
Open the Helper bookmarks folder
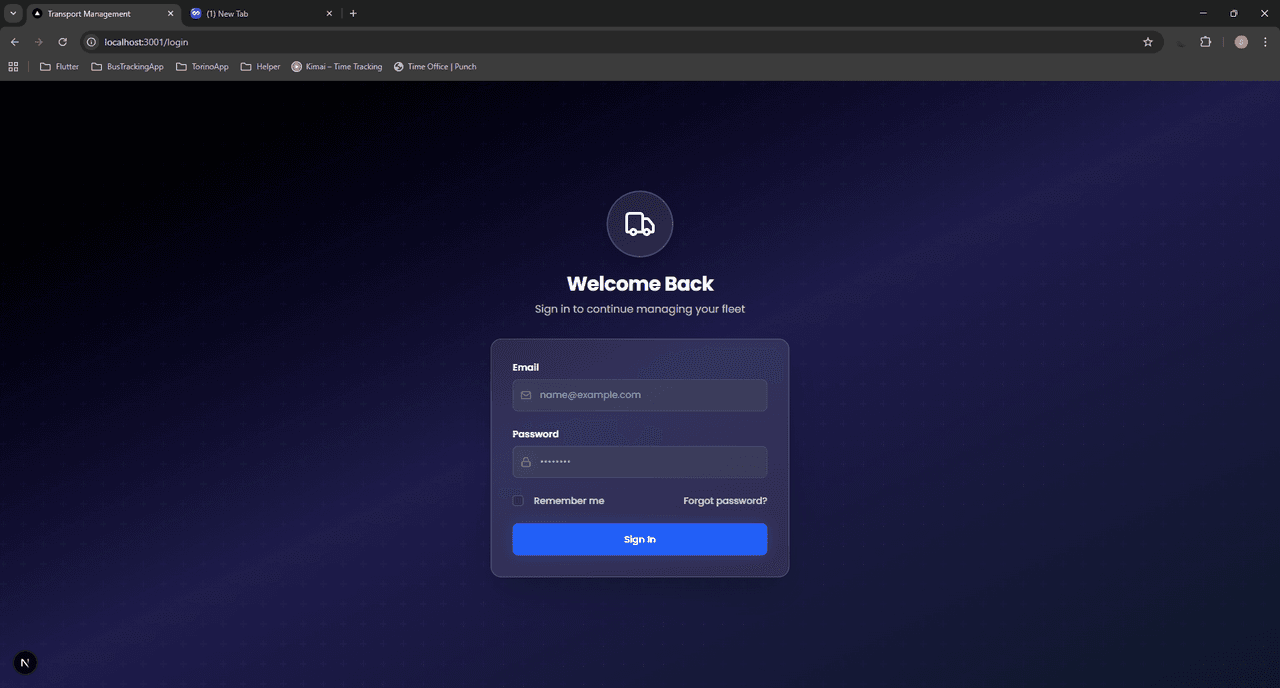coord(260,67)
